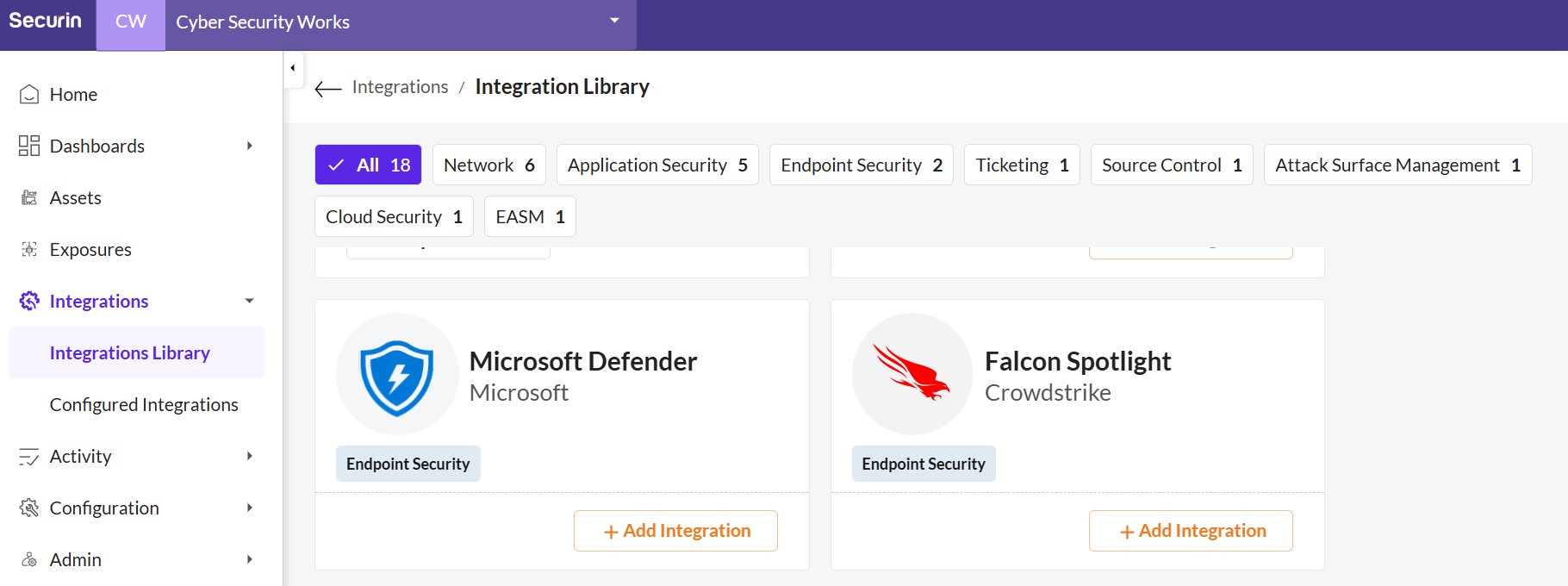Click Endpoint Security tag on Microsoft Defender
This screenshot has height=586, width=1568.
(x=408, y=464)
